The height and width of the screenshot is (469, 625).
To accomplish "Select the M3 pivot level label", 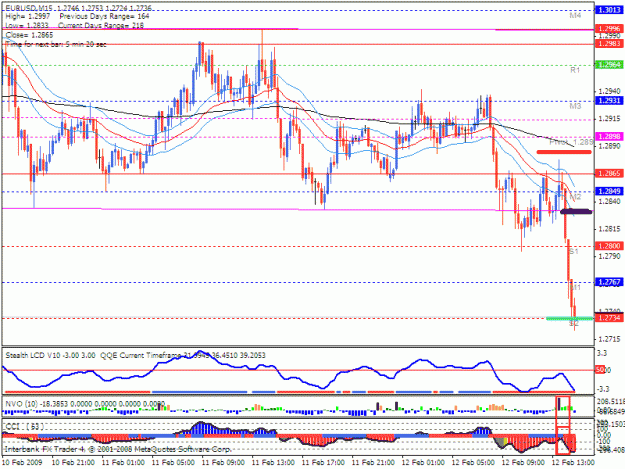I will (x=575, y=106).
